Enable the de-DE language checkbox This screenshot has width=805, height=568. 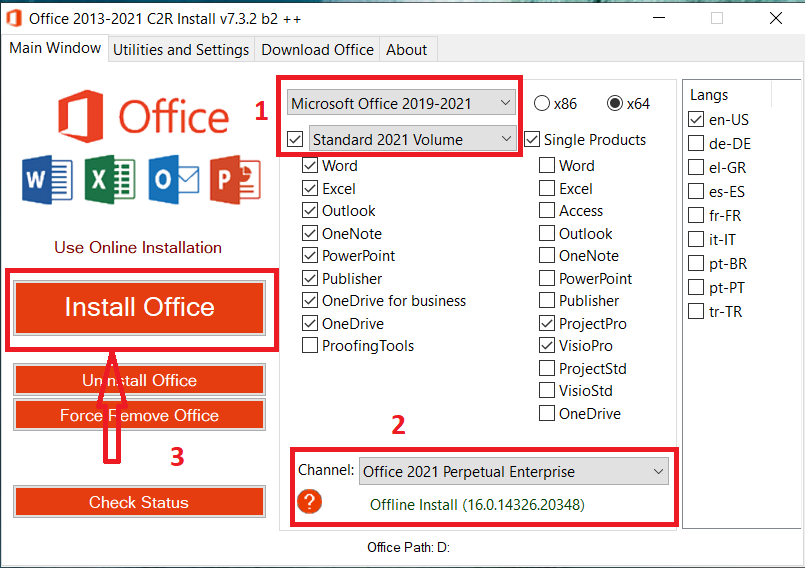tap(696, 143)
